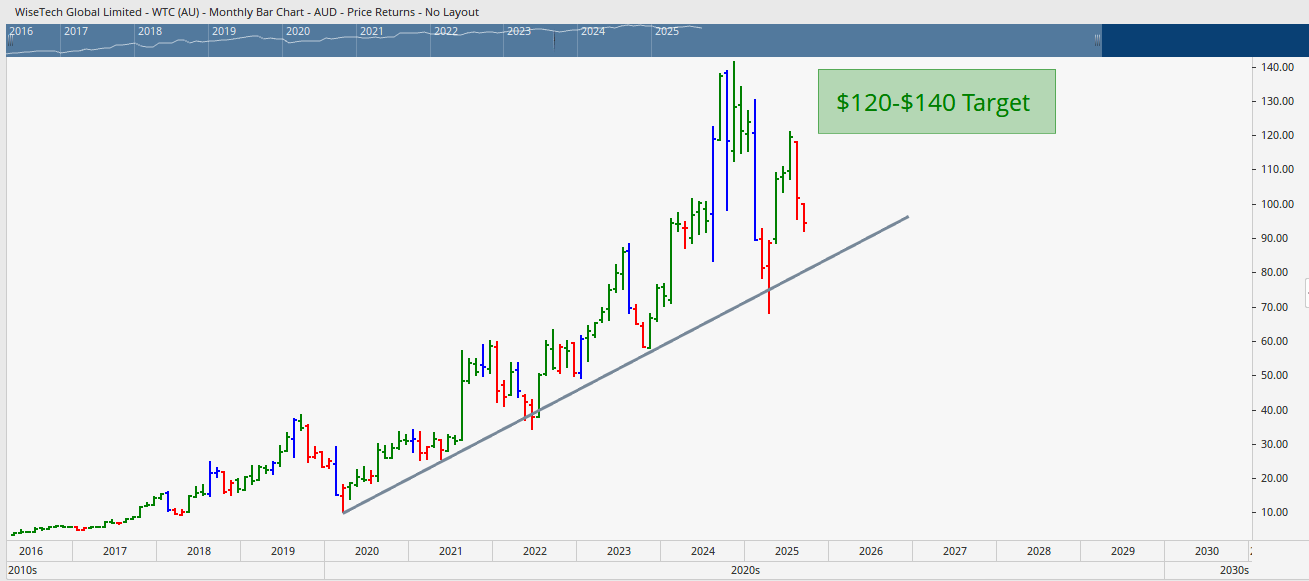The height and width of the screenshot is (581, 1309).
Task: Click the 2023 label on the bottom time axis
Action: (x=619, y=551)
